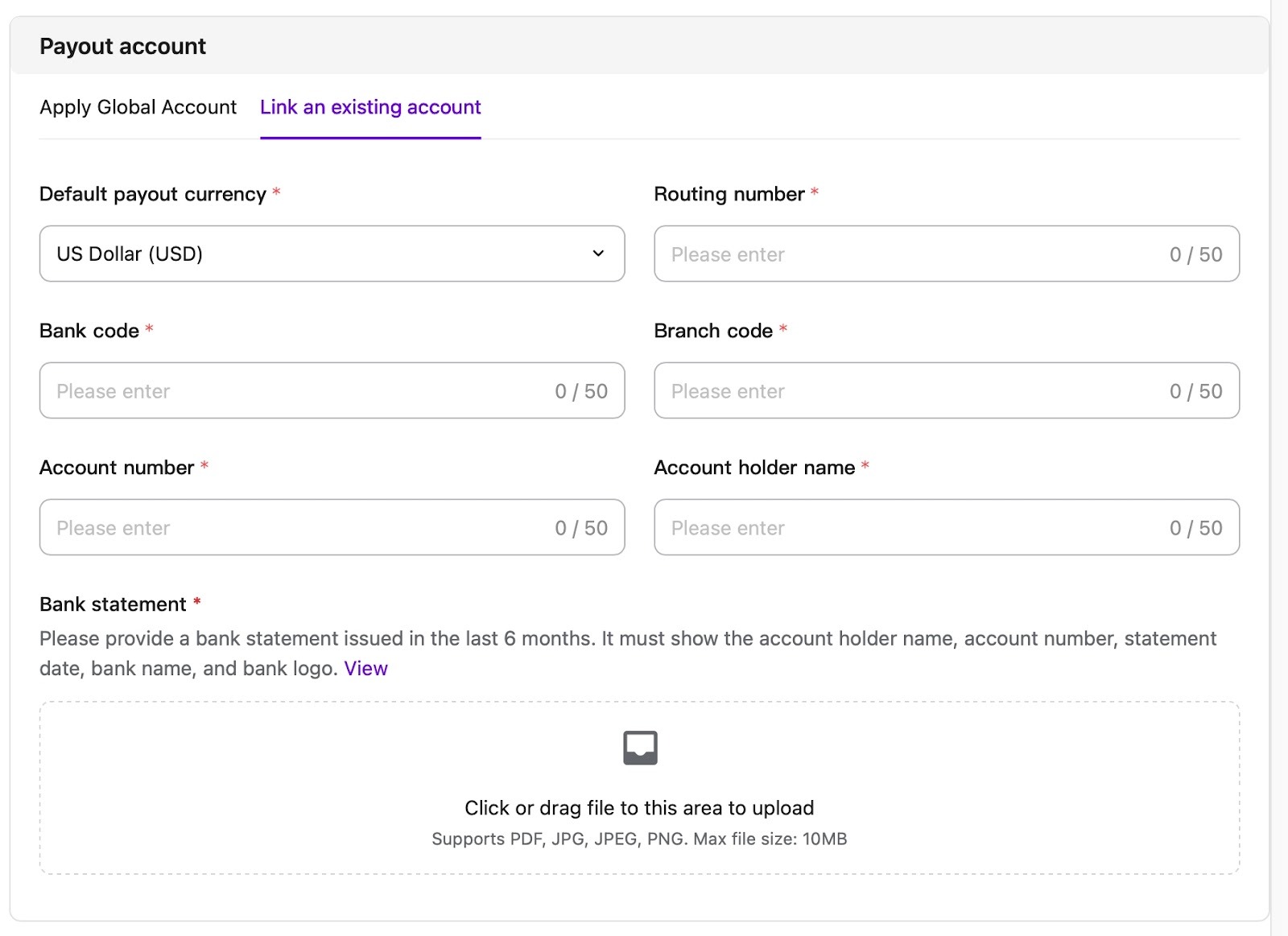Screen dimensions: 1288x936
Task: Open the Default payout currency dropdown
Action: (322, 254)
